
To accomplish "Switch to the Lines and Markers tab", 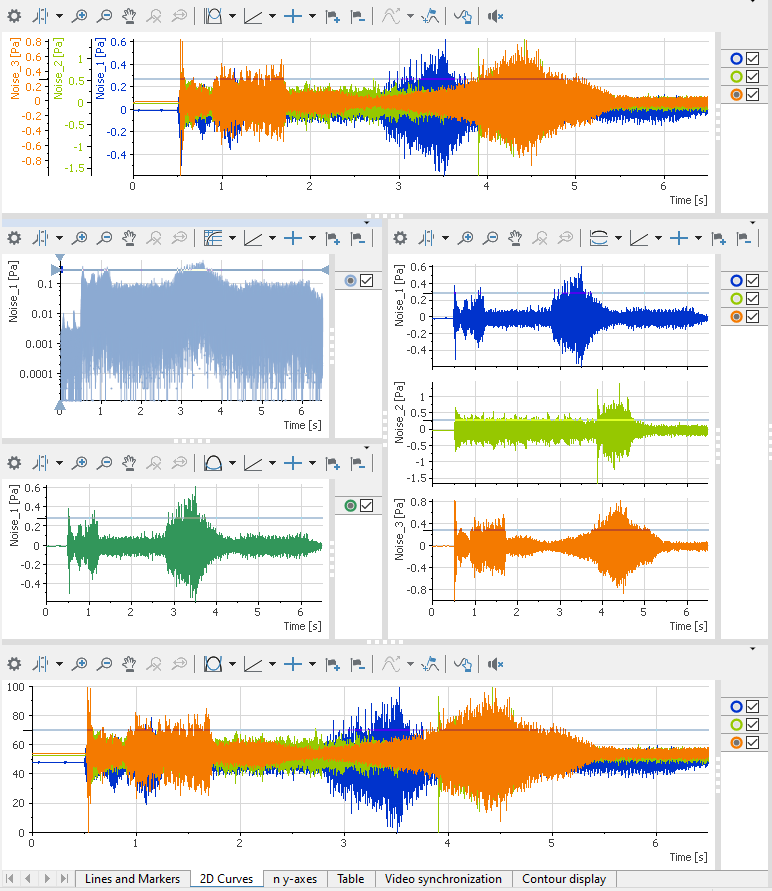I will pos(132,879).
